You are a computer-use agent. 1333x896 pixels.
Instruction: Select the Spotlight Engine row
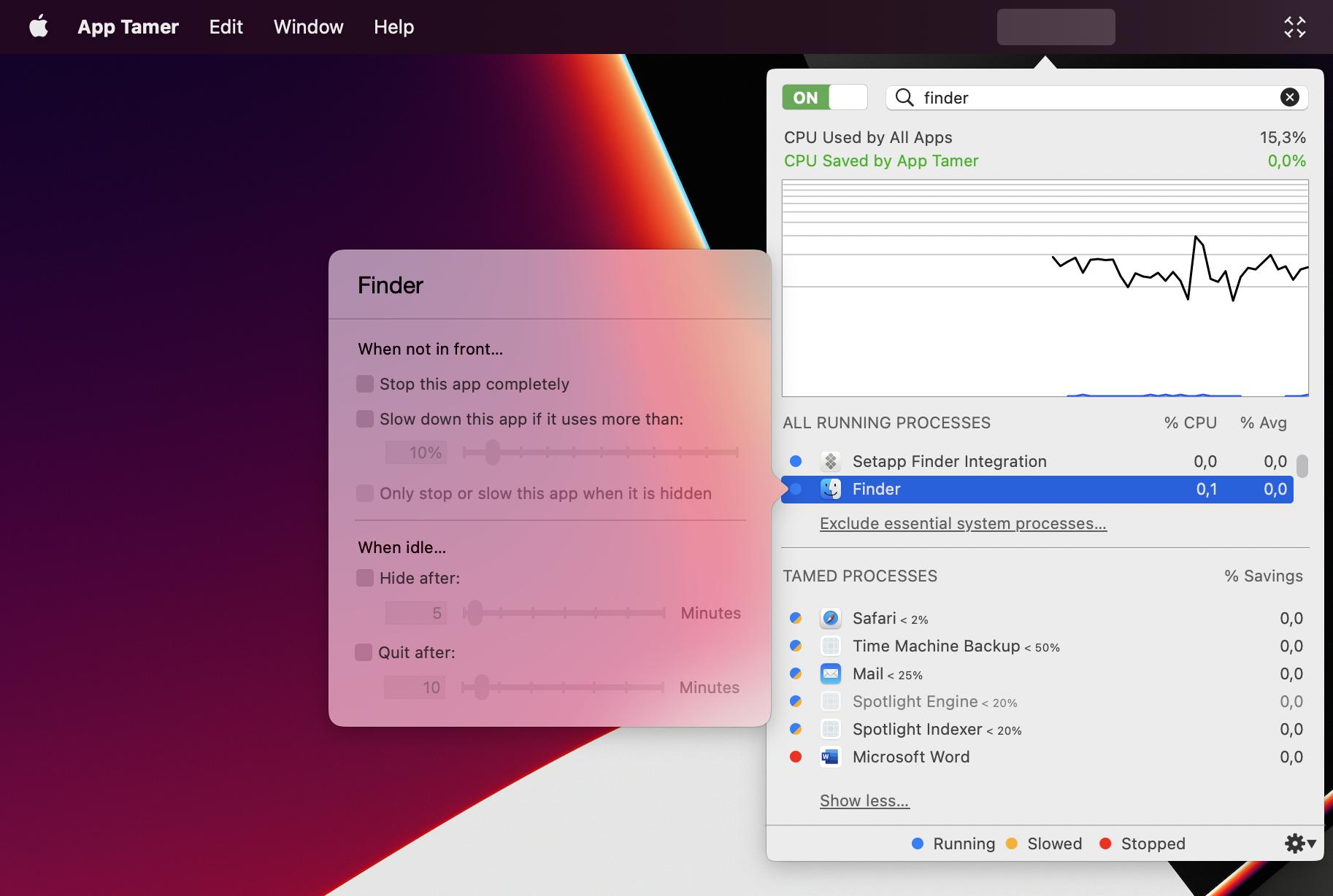[x=1045, y=701]
